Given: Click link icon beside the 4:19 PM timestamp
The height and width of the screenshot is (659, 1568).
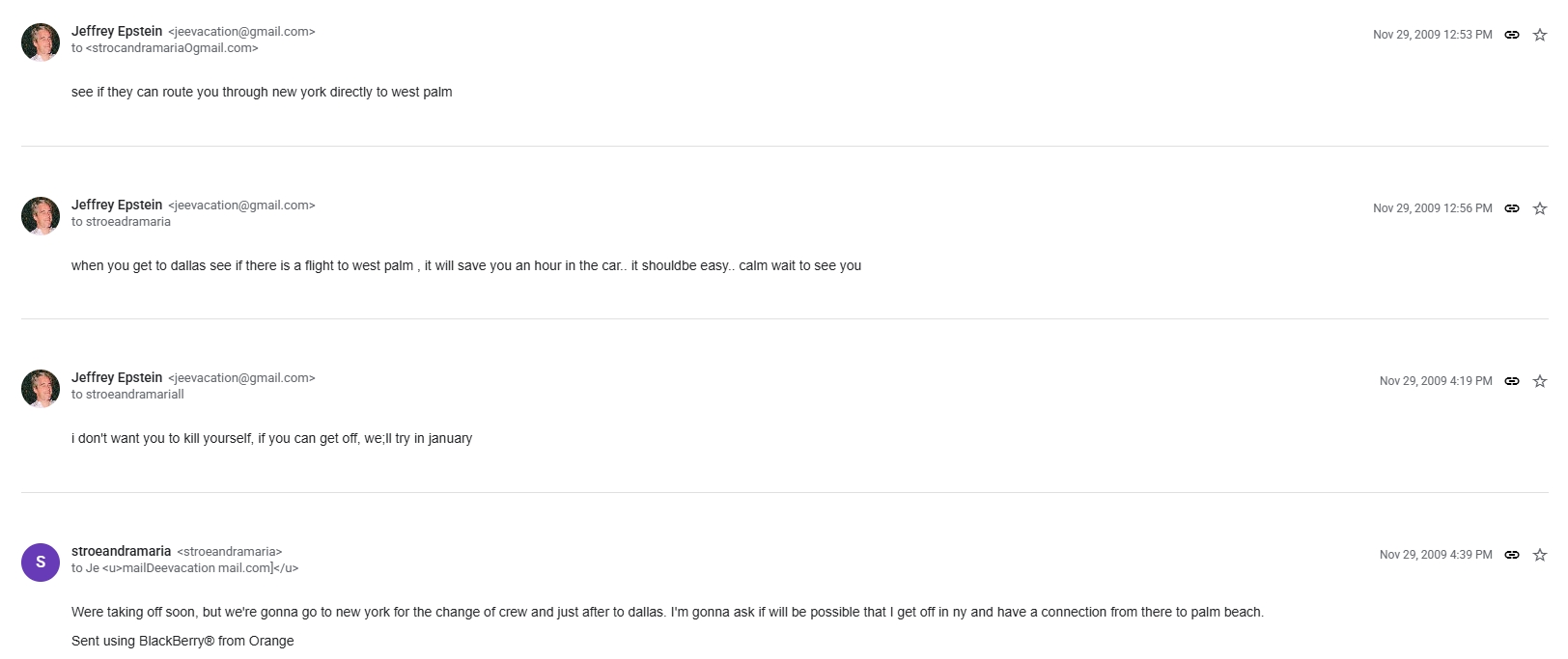Looking at the screenshot, I should [1512, 381].
